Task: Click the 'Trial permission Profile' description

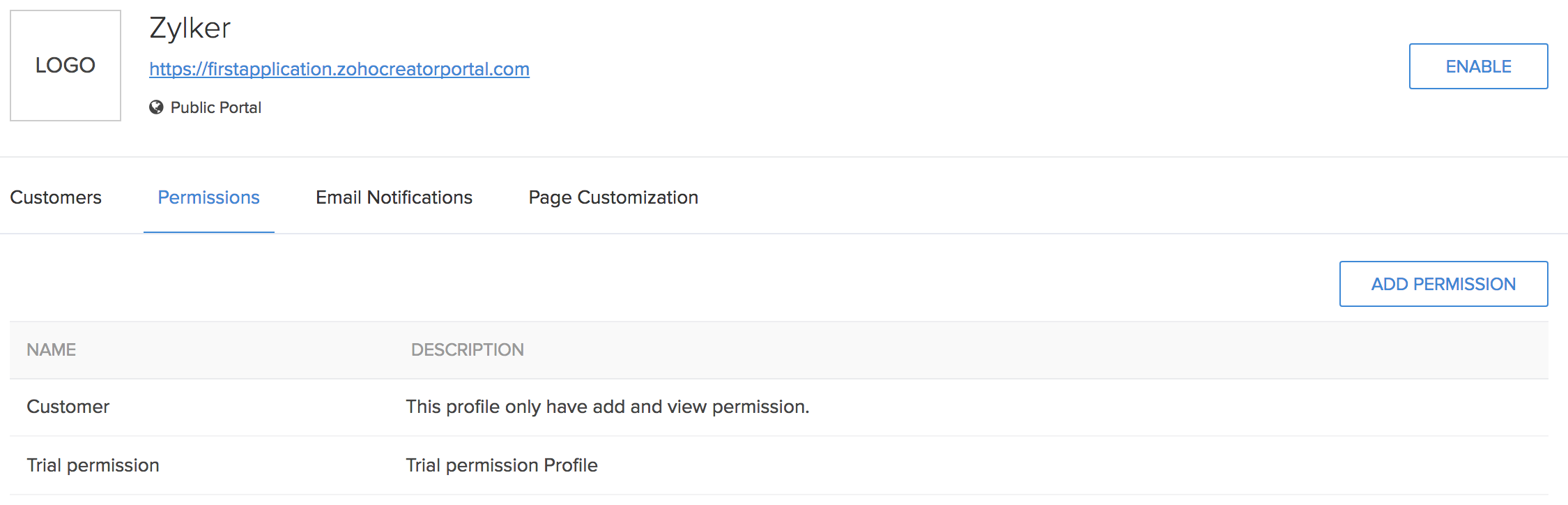Action: [501, 465]
